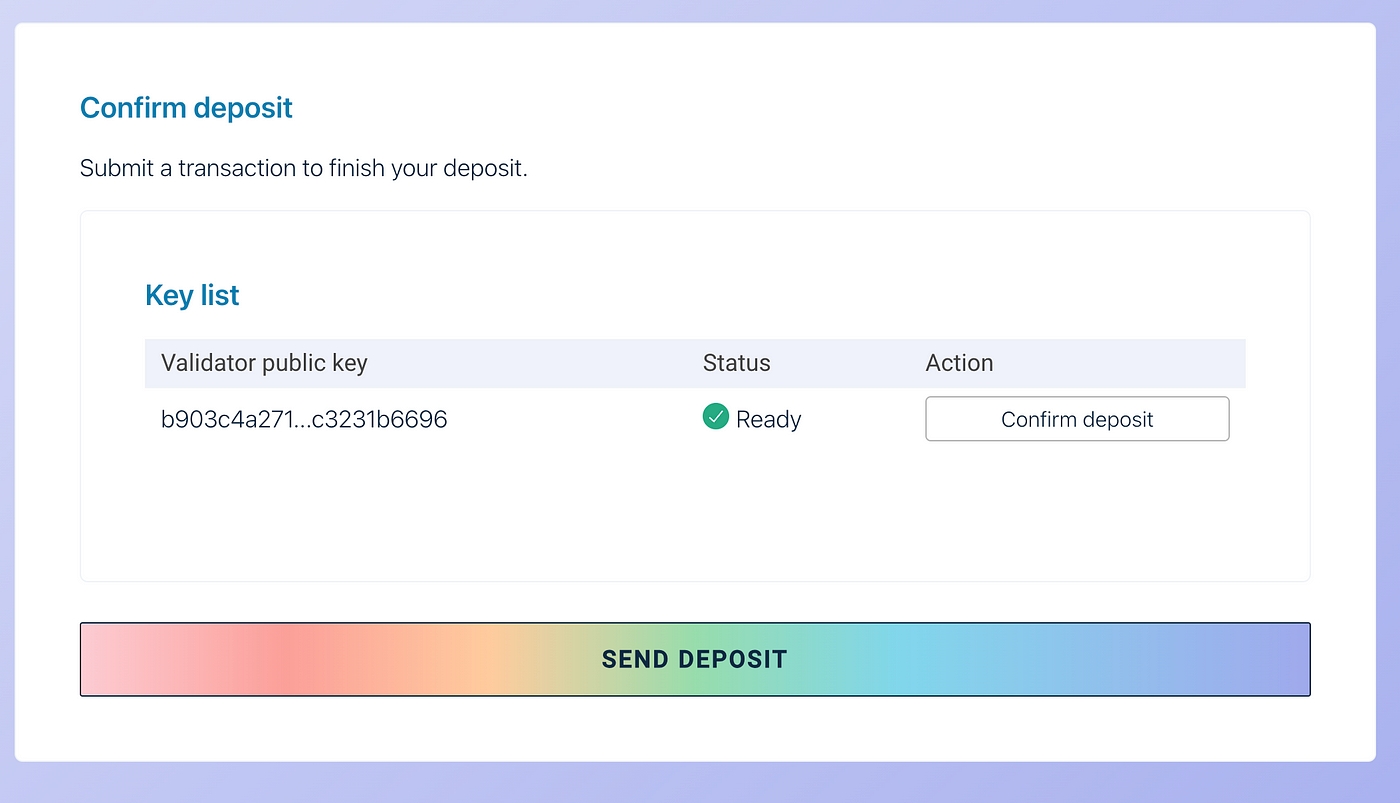Click the Key list section heading
Viewport: 1400px width, 803px height.
click(x=192, y=296)
